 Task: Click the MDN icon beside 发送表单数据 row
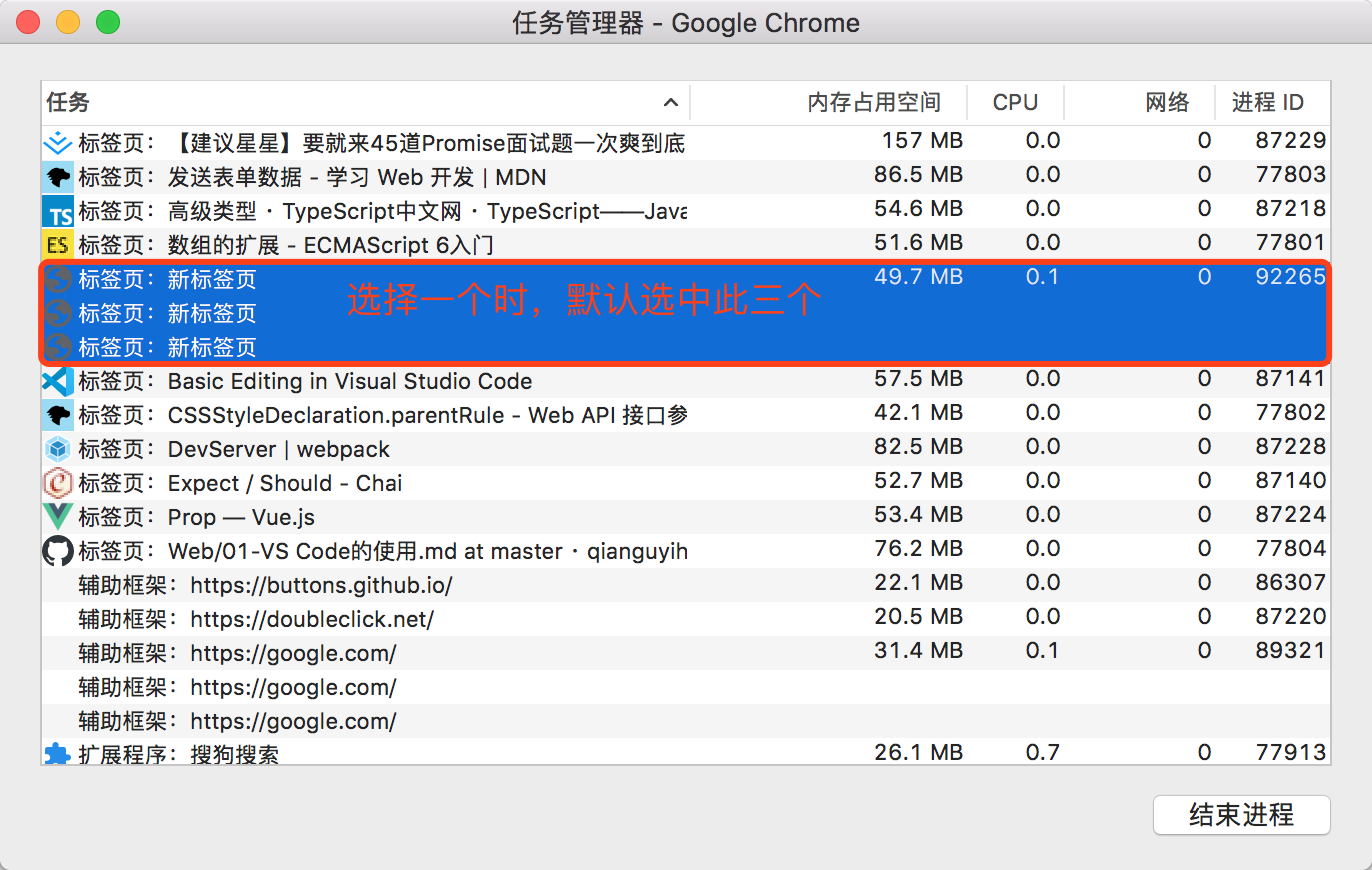(x=58, y=177)
